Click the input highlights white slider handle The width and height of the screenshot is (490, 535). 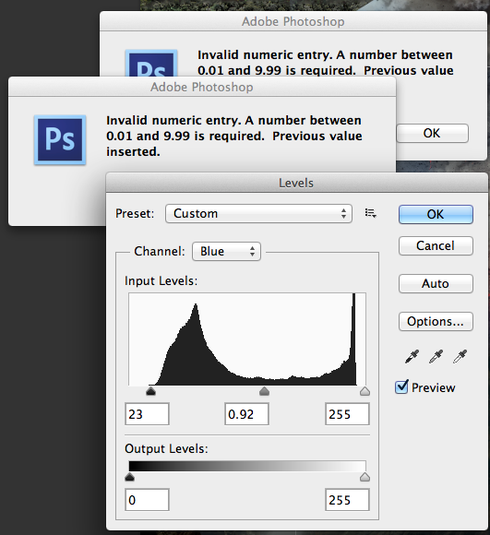coord(365,391)
